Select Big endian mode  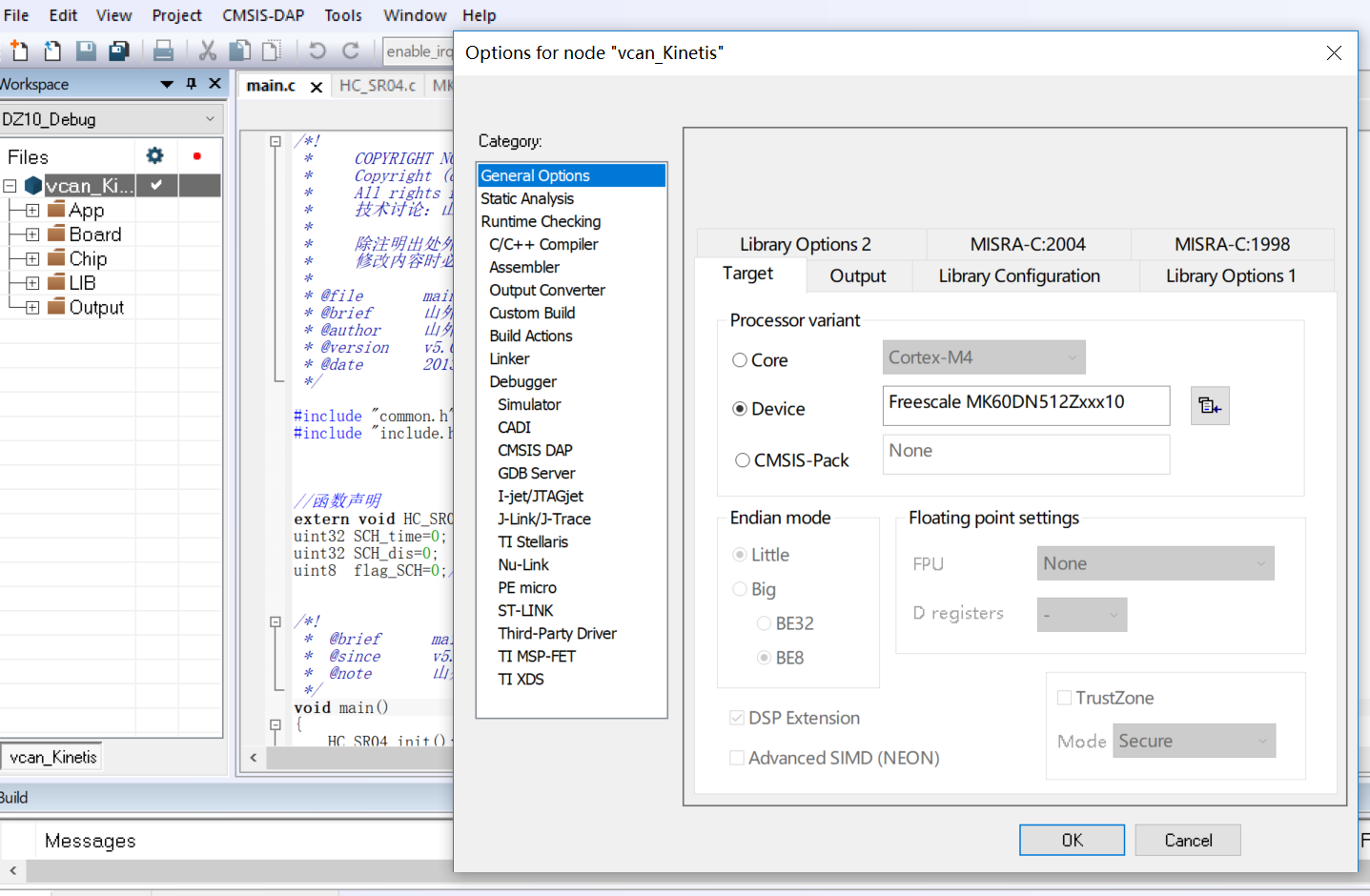(740, 589)
